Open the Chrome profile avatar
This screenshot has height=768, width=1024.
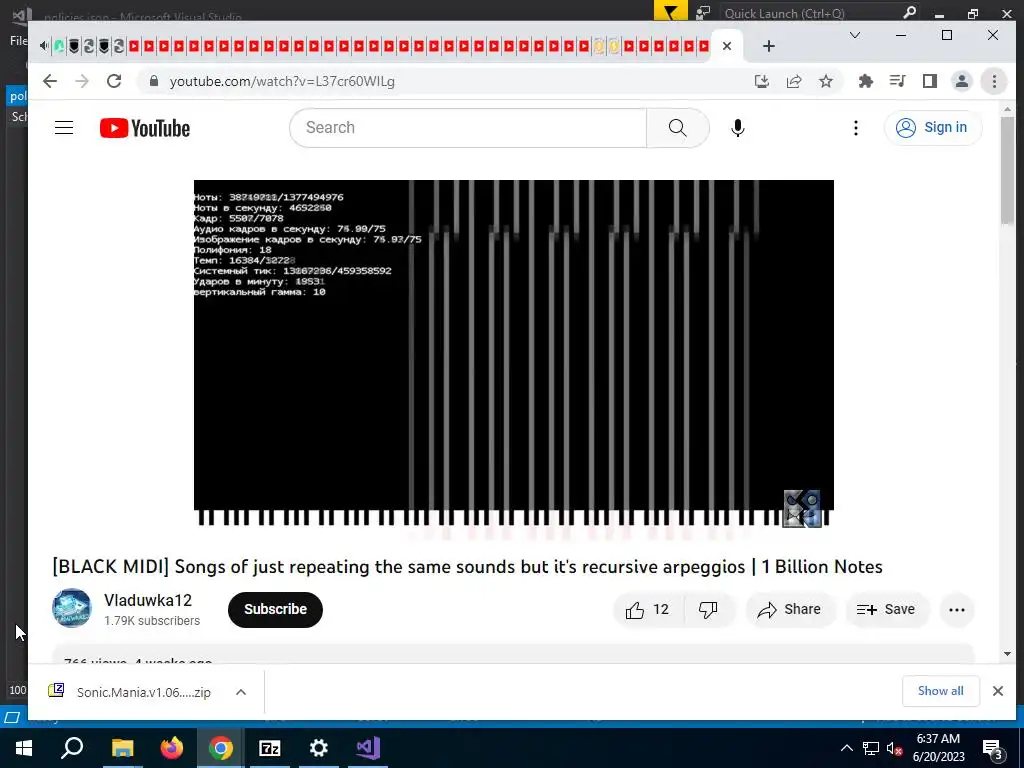[x=962, y=81]
